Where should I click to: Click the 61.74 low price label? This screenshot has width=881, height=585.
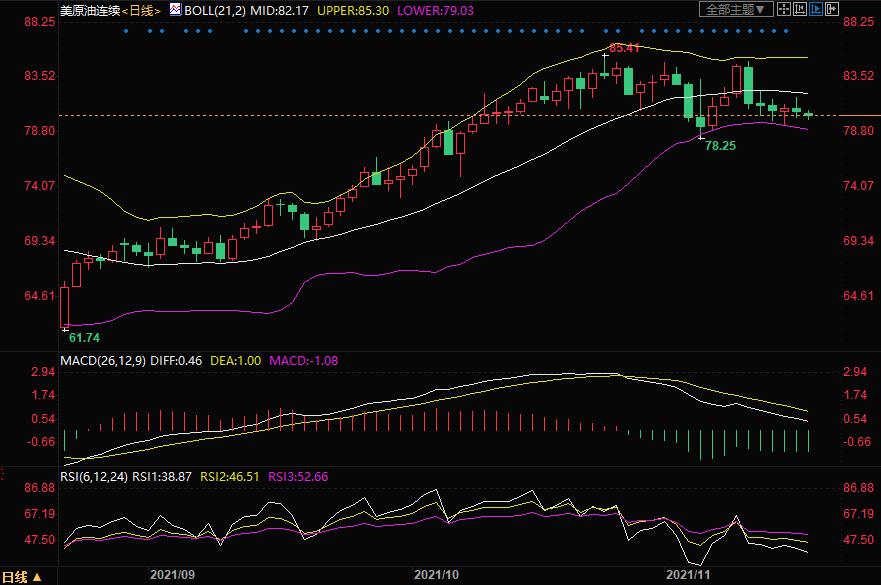coord(84,338)
